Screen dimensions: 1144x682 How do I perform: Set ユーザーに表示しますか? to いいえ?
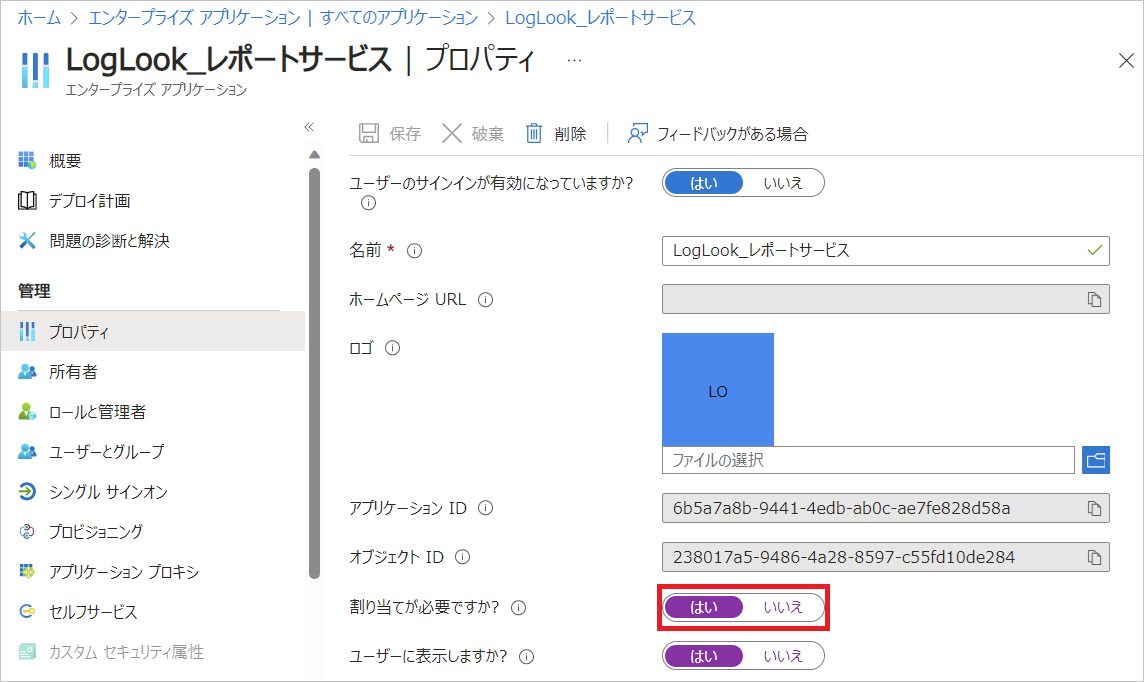click(x=783, y=656)
